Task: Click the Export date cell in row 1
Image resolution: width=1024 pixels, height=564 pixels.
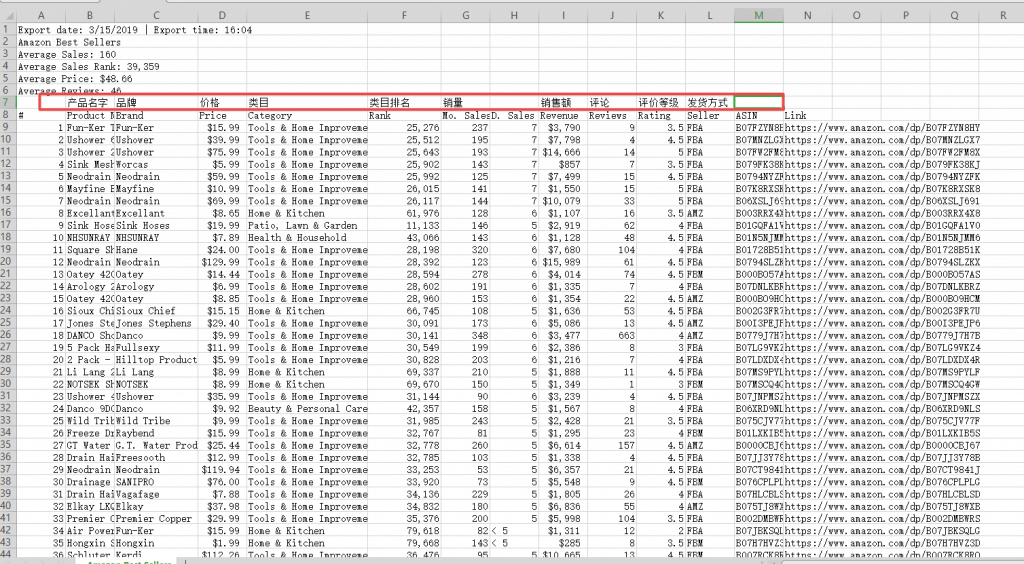Action: (135, 29)
